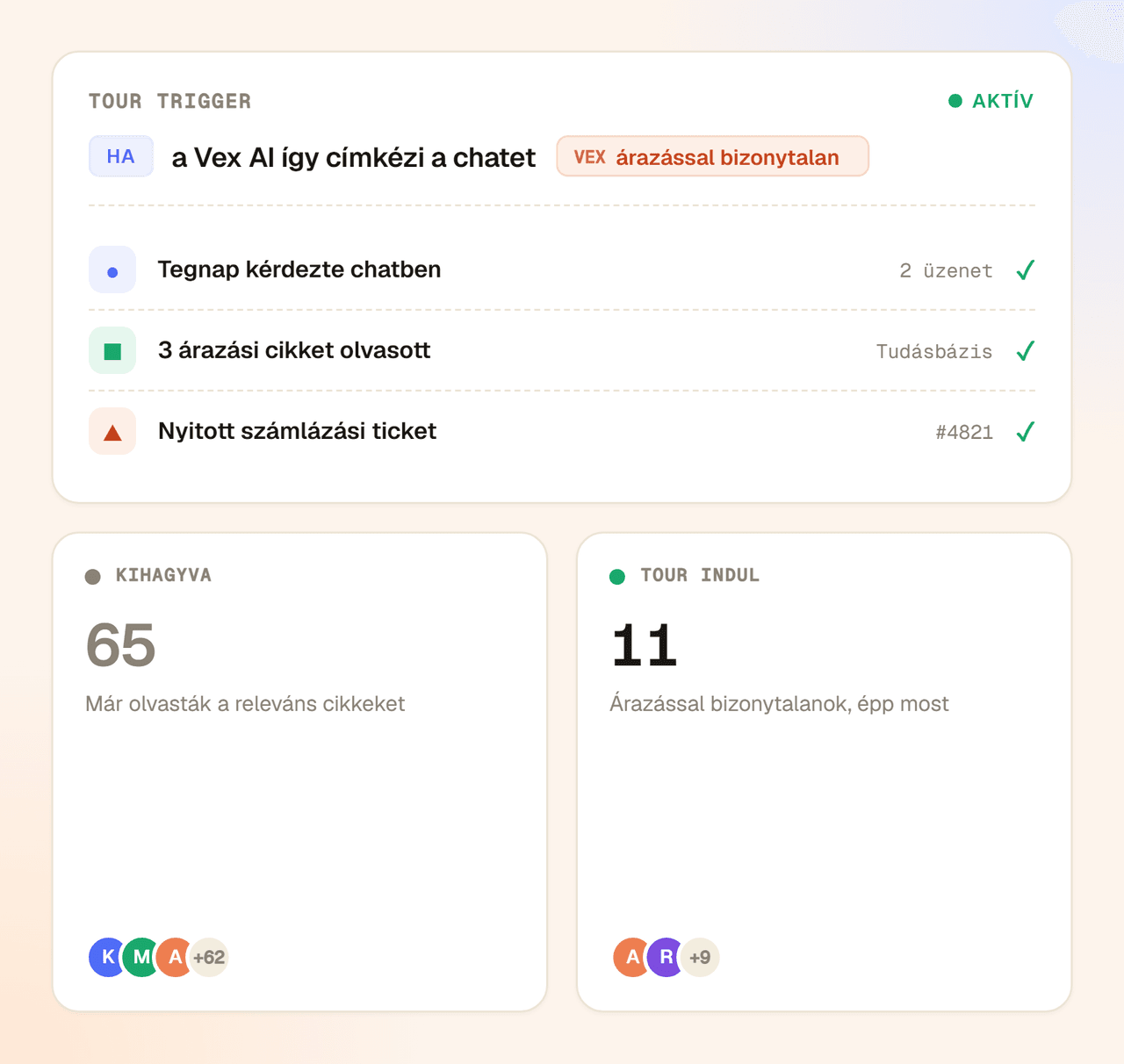The height and width of the screenshot is (1064, 1124).
Task: Click the HA condition badge
Action: click(x=121, y=156)
